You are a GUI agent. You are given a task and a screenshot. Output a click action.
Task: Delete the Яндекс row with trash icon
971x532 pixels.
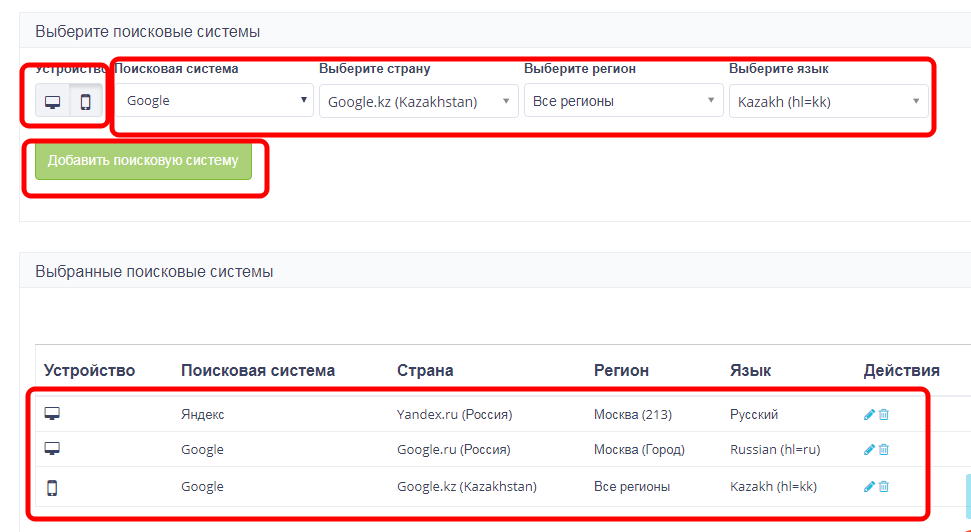point(884,414)
